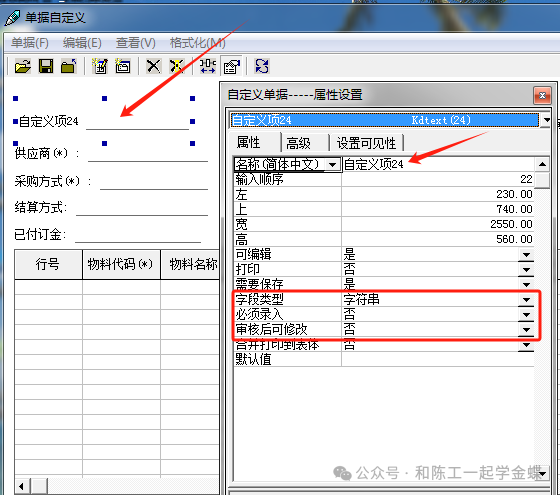Switch to the 高级 tab
Screen dimensions: 560x495
point(299,143)
